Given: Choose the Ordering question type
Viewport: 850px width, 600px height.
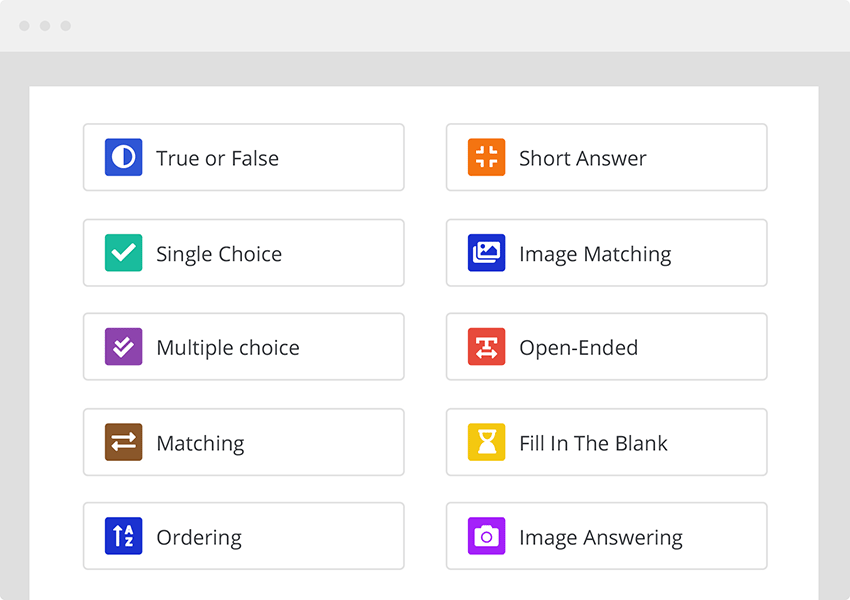Looking at the screenshot, I should (x=243, y=536).
